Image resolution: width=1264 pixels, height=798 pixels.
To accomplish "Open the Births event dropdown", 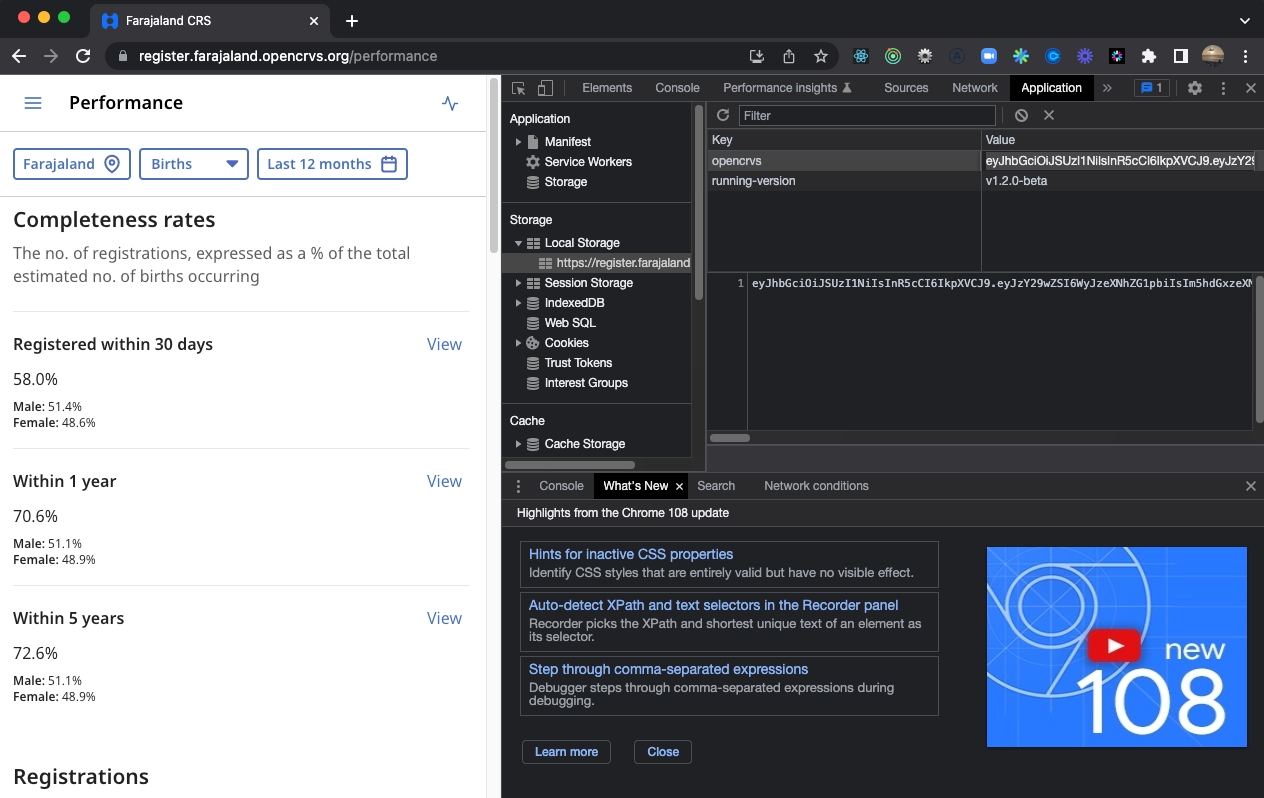I will [194, 164].
